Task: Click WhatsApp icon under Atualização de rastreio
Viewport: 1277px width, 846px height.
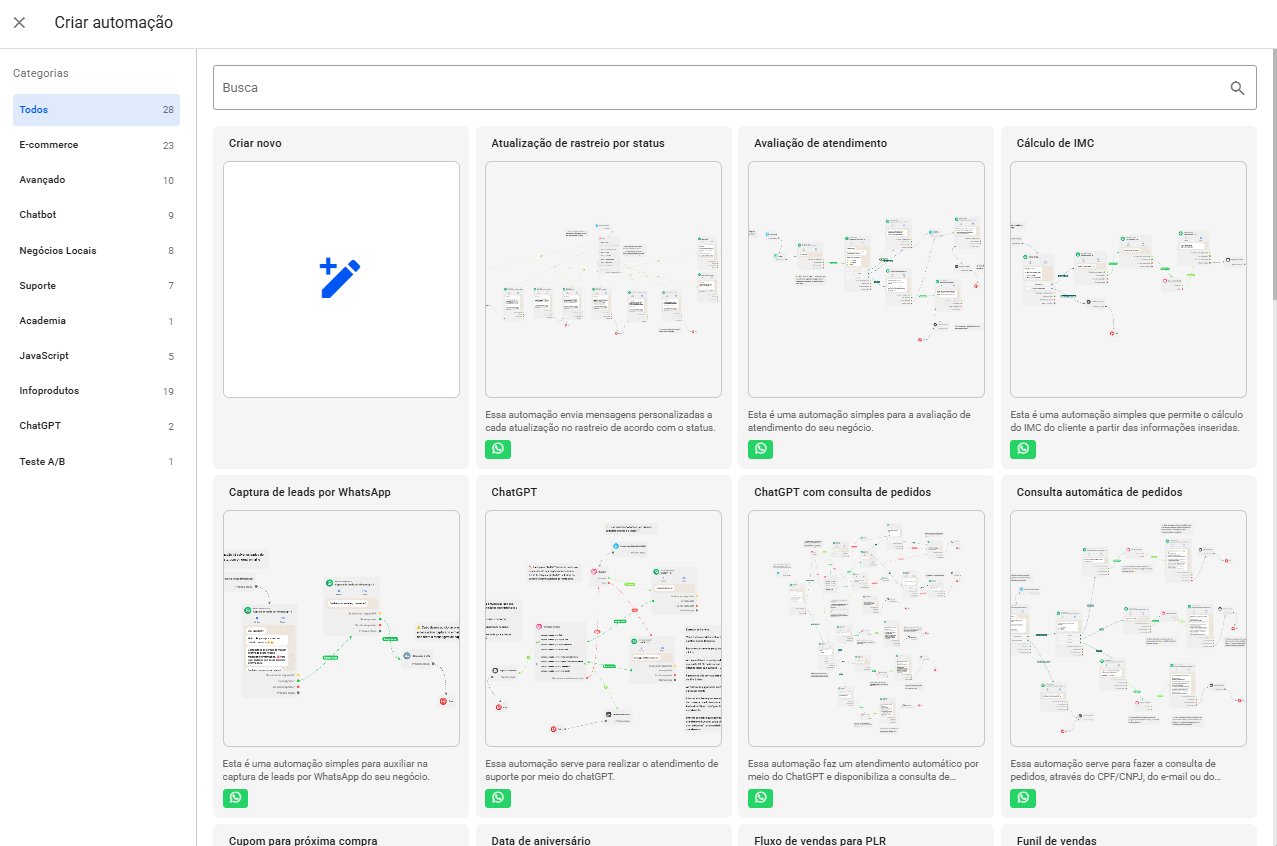Action: click(498, 449)
